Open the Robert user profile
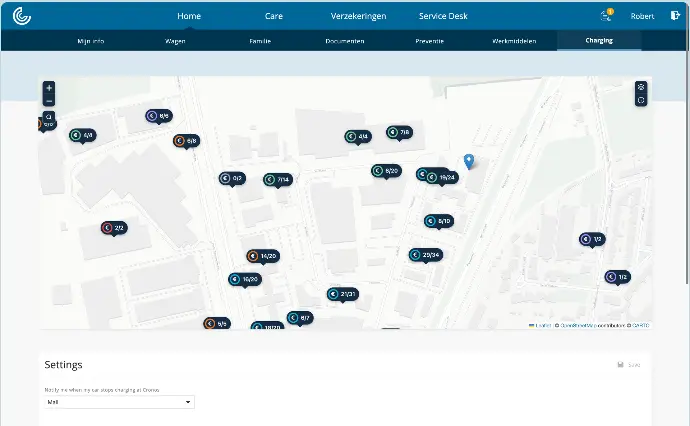 tap(642, 16)
